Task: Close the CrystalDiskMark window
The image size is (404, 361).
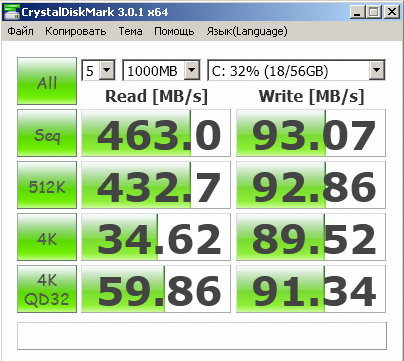Action: click(392, 13)
